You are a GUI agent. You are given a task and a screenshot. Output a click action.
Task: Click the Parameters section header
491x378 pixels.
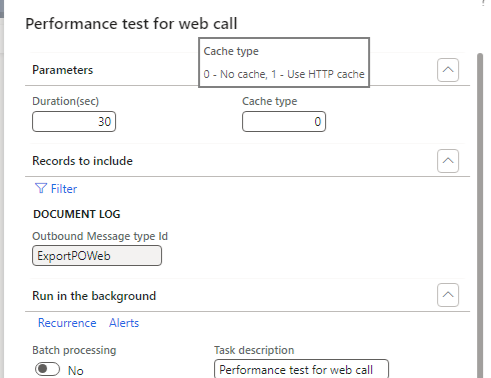tap(63, 70)
